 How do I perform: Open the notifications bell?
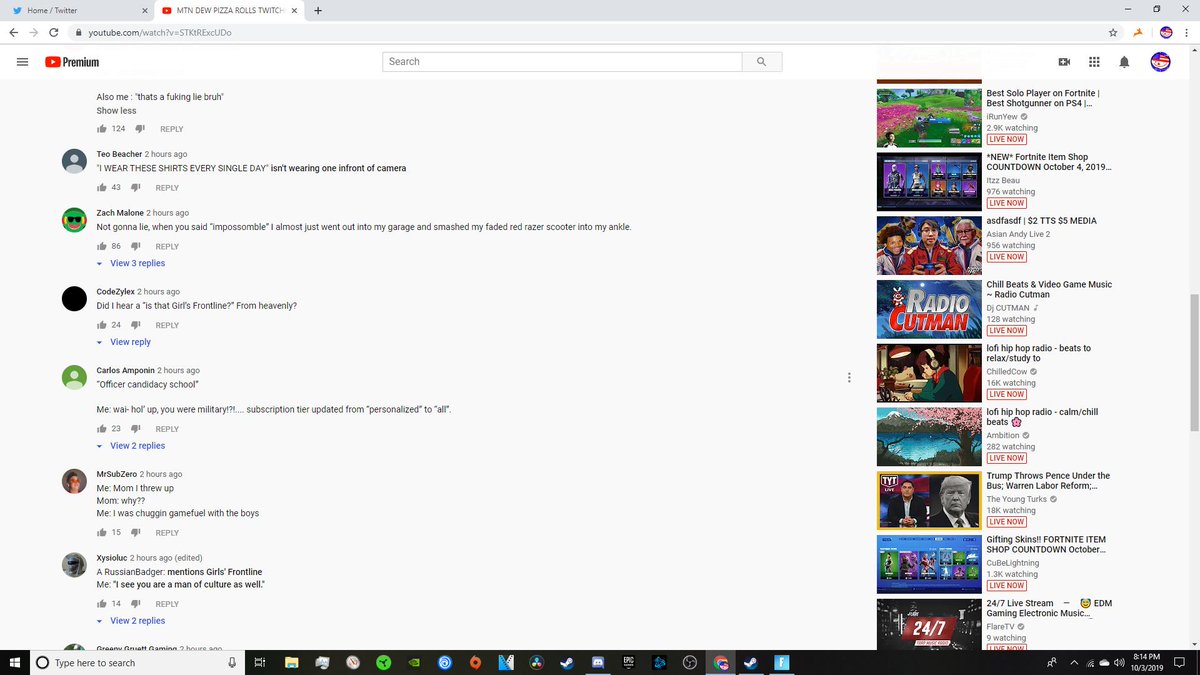tap(1124, 62)
